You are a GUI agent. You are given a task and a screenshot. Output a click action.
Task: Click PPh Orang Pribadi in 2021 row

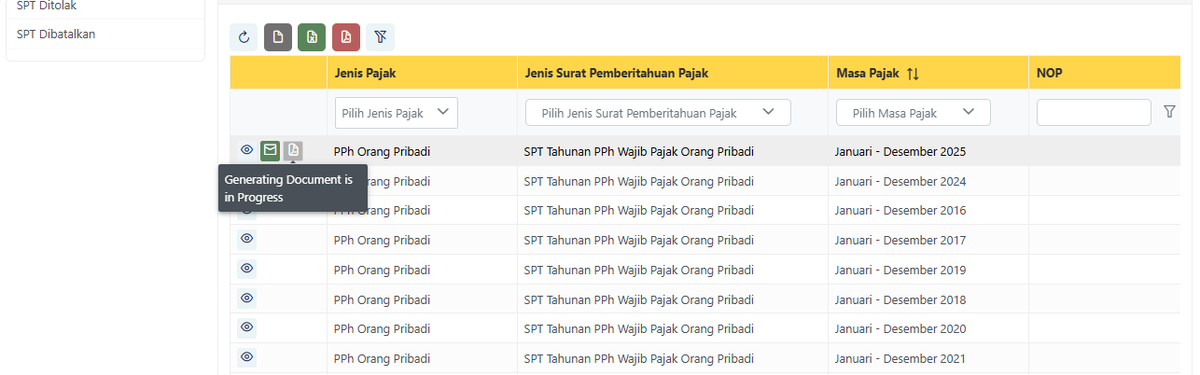pos(382,359)
